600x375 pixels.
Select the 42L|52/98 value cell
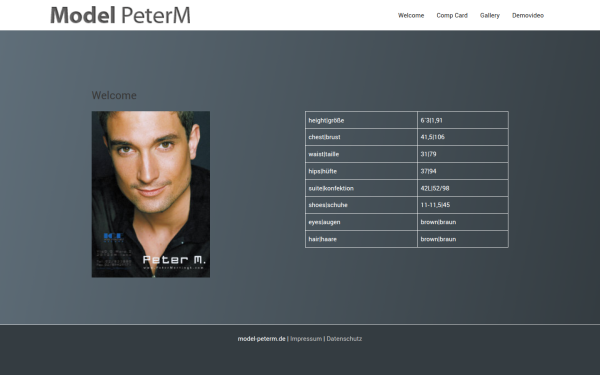click(463, 188)
